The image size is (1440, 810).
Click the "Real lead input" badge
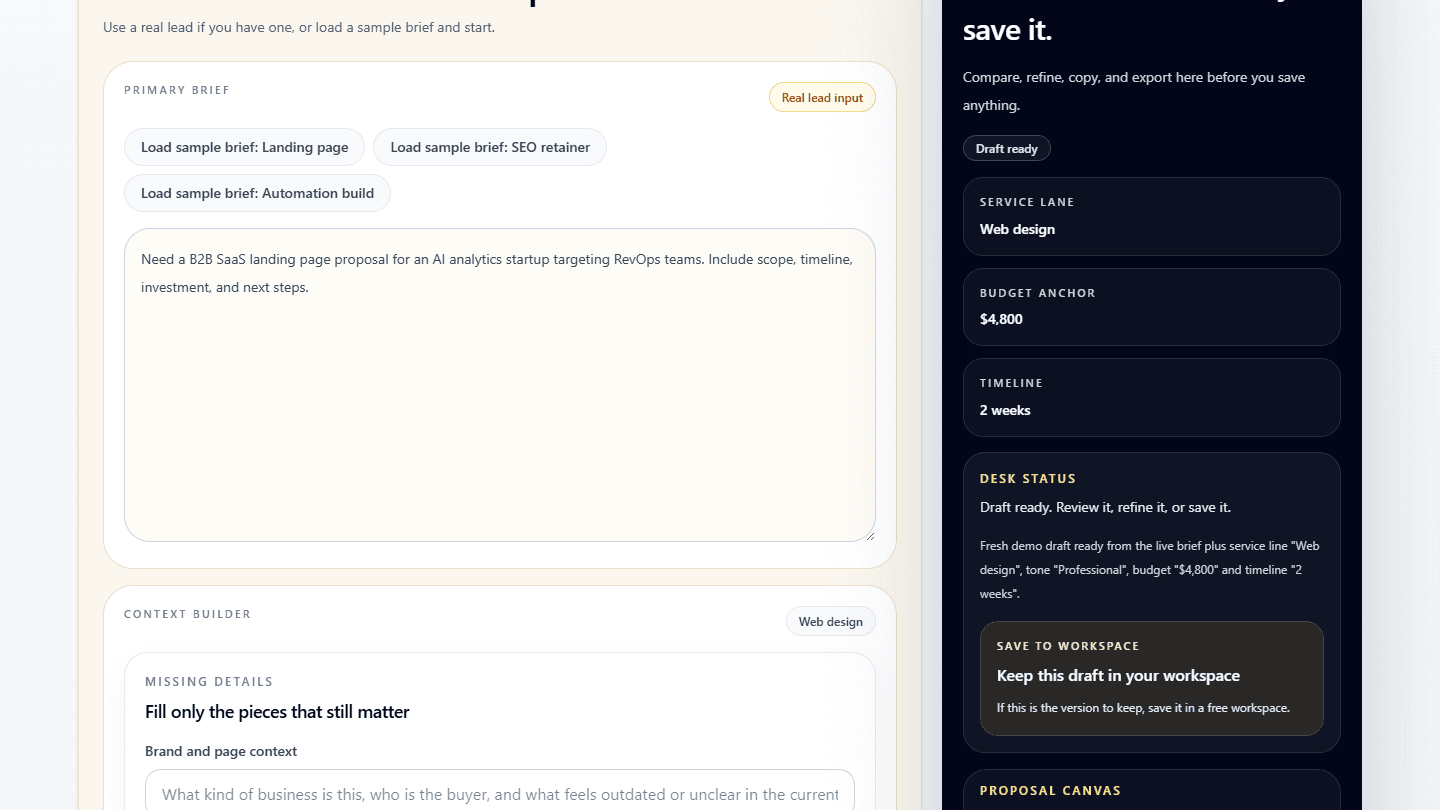(x=822, y=97)
